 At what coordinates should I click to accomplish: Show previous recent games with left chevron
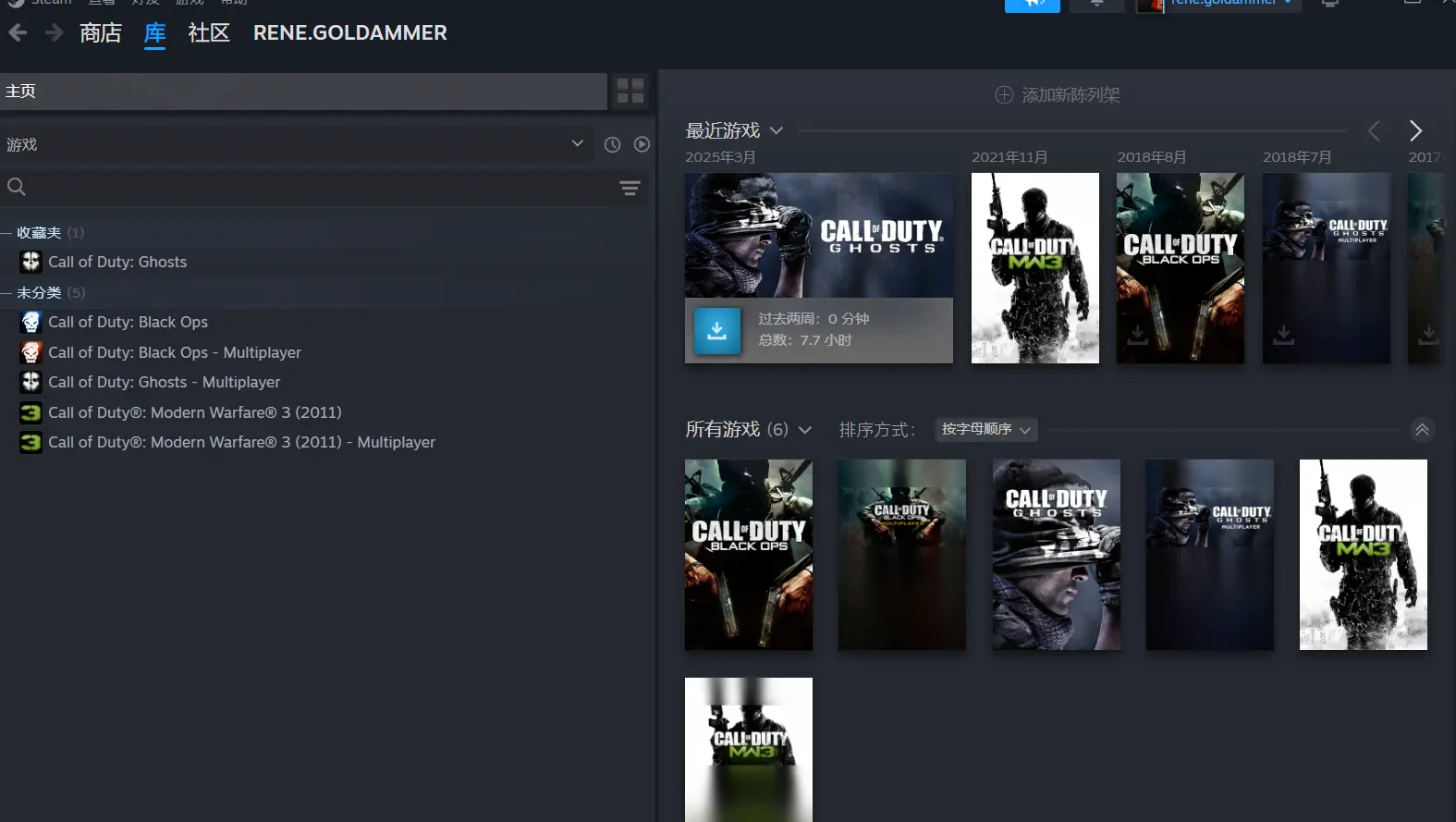click(1375, 131)
